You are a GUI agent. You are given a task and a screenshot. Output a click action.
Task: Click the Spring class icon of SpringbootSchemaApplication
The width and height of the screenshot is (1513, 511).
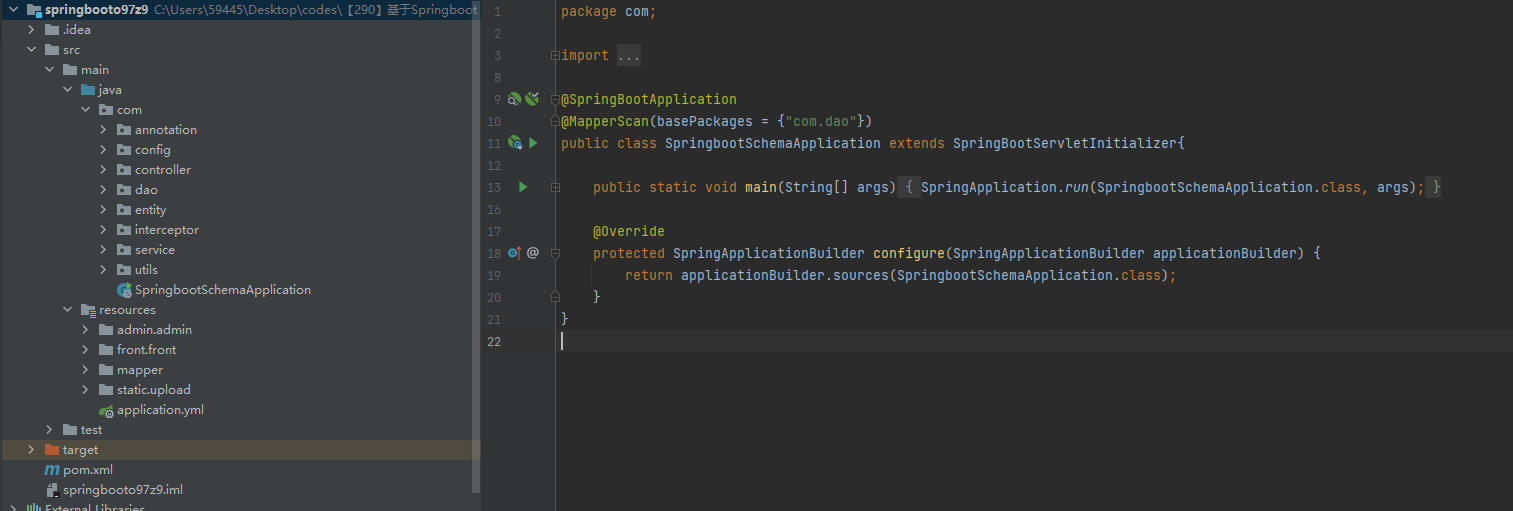point(124,290)
